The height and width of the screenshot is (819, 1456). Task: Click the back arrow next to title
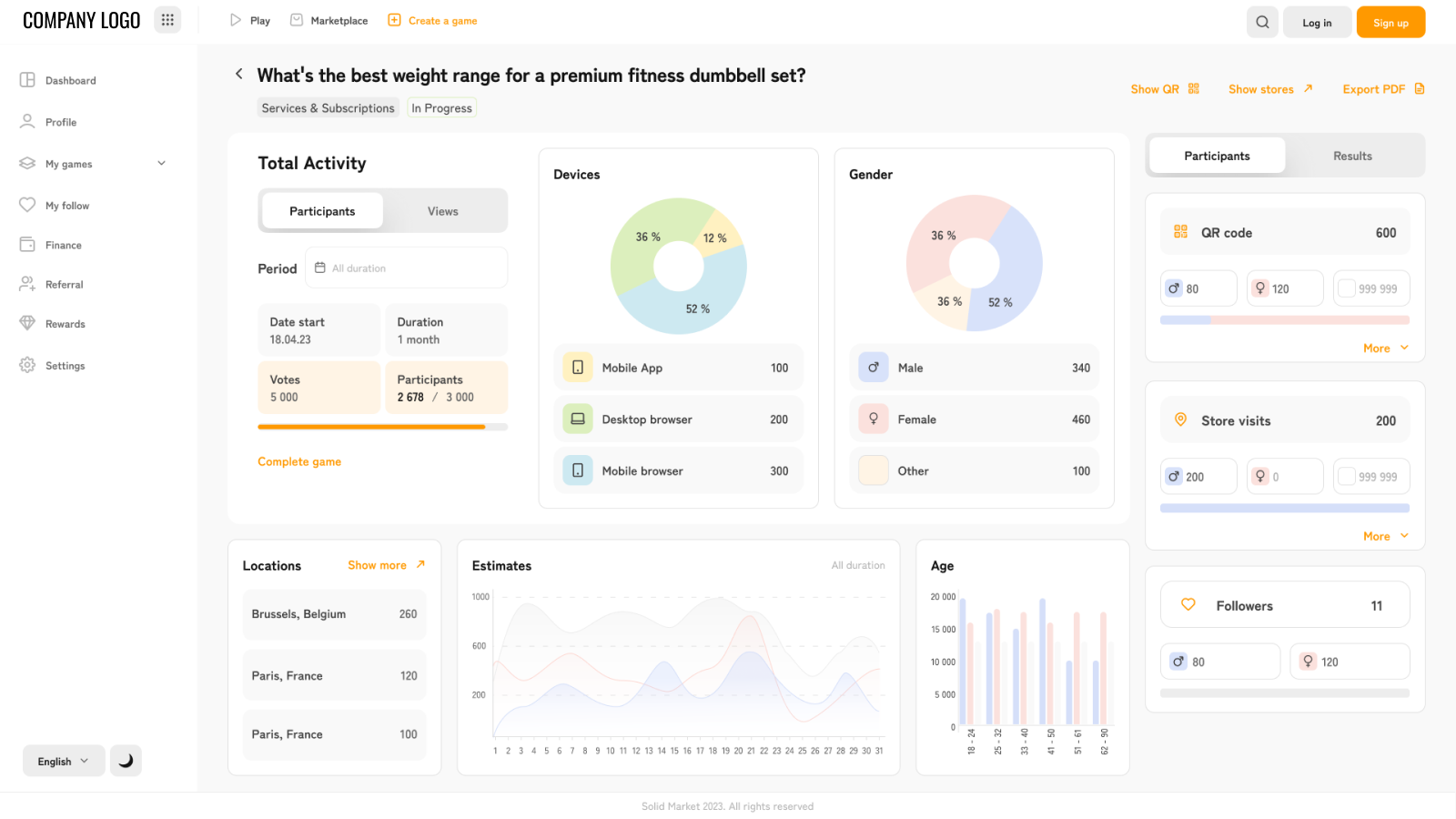(x=239, y=75)
